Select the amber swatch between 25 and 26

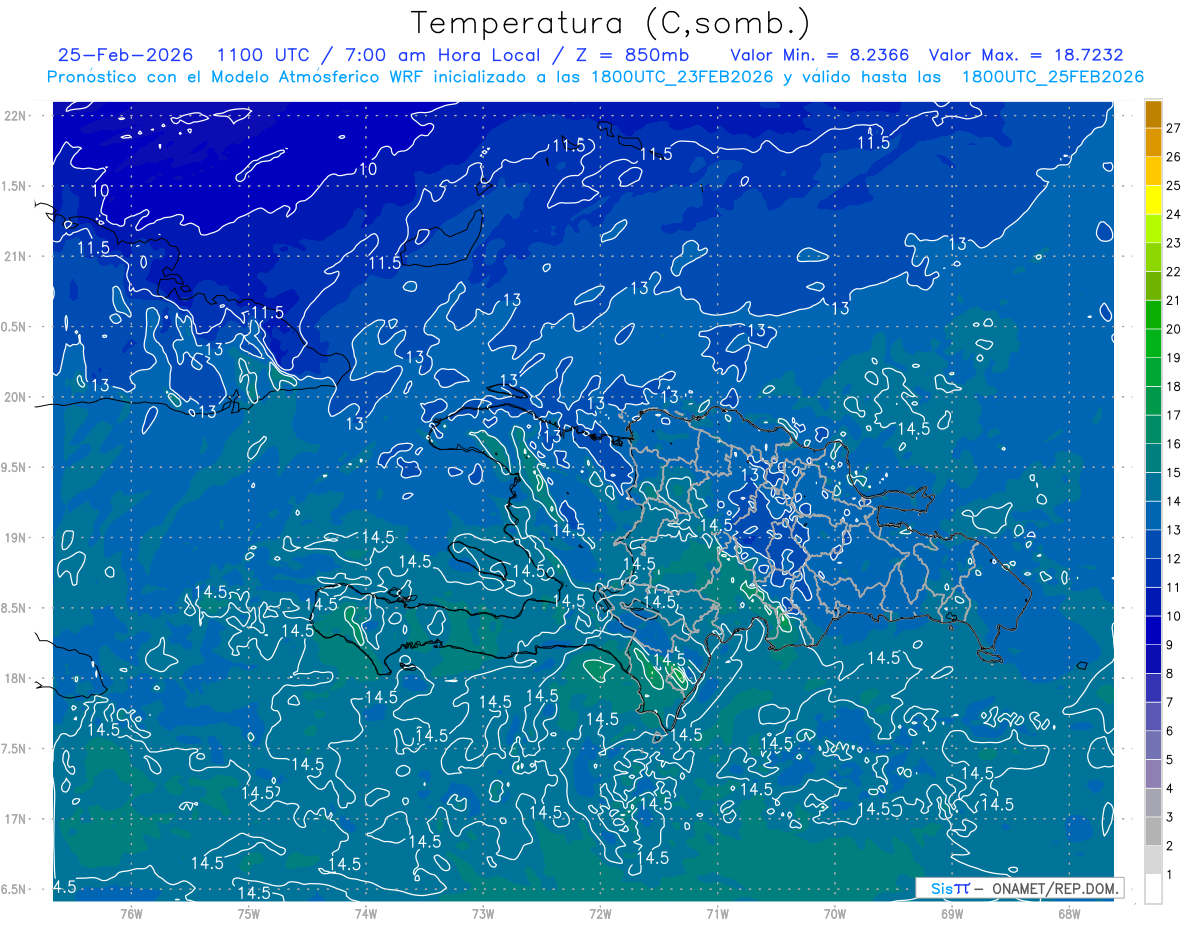pyautogui.click(x=1153, y=171)
